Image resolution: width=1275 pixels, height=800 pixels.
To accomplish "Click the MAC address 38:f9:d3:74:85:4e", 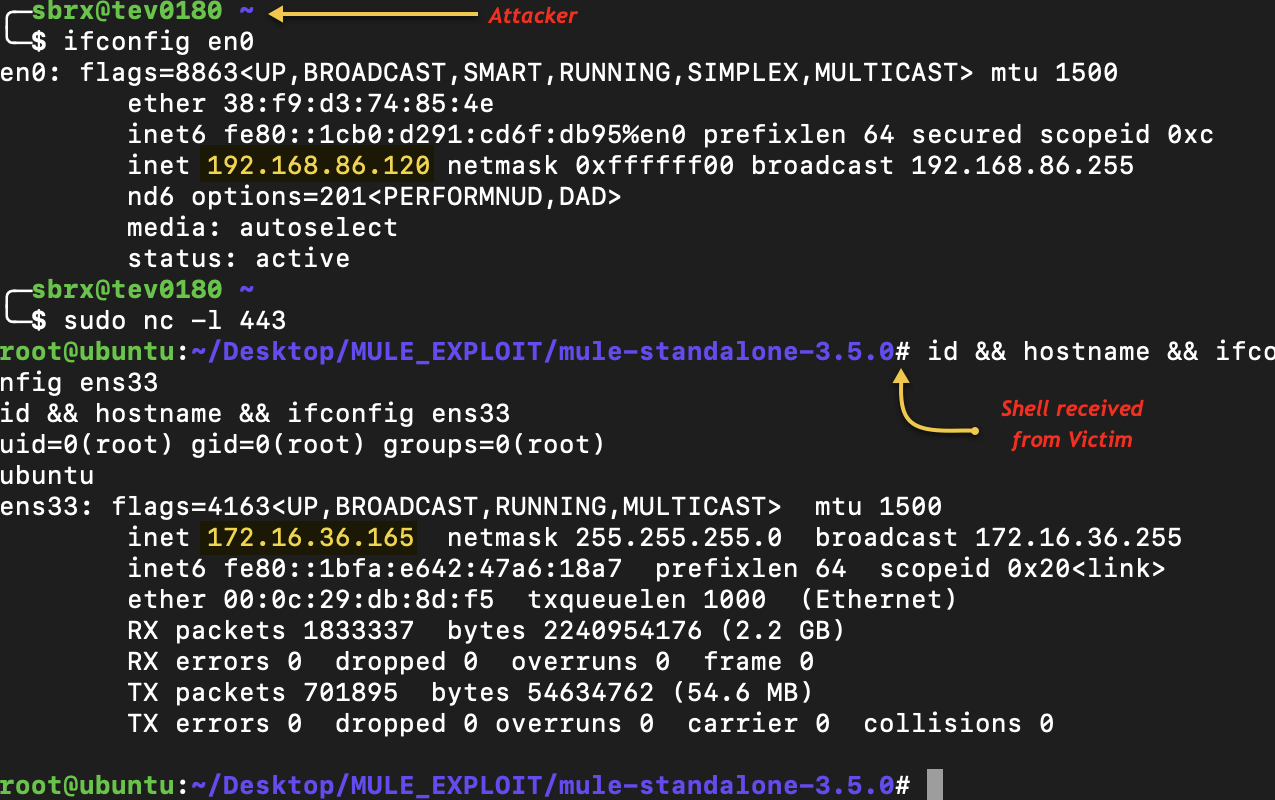I will pos(359,103).
